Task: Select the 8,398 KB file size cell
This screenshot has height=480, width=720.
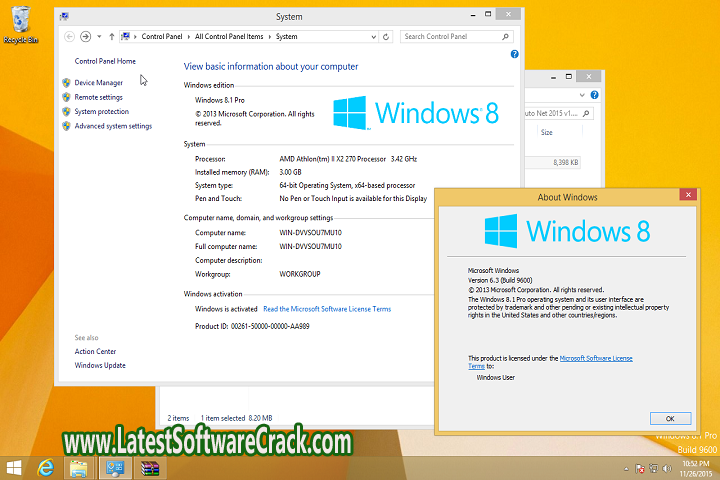Action: (565, 163)
